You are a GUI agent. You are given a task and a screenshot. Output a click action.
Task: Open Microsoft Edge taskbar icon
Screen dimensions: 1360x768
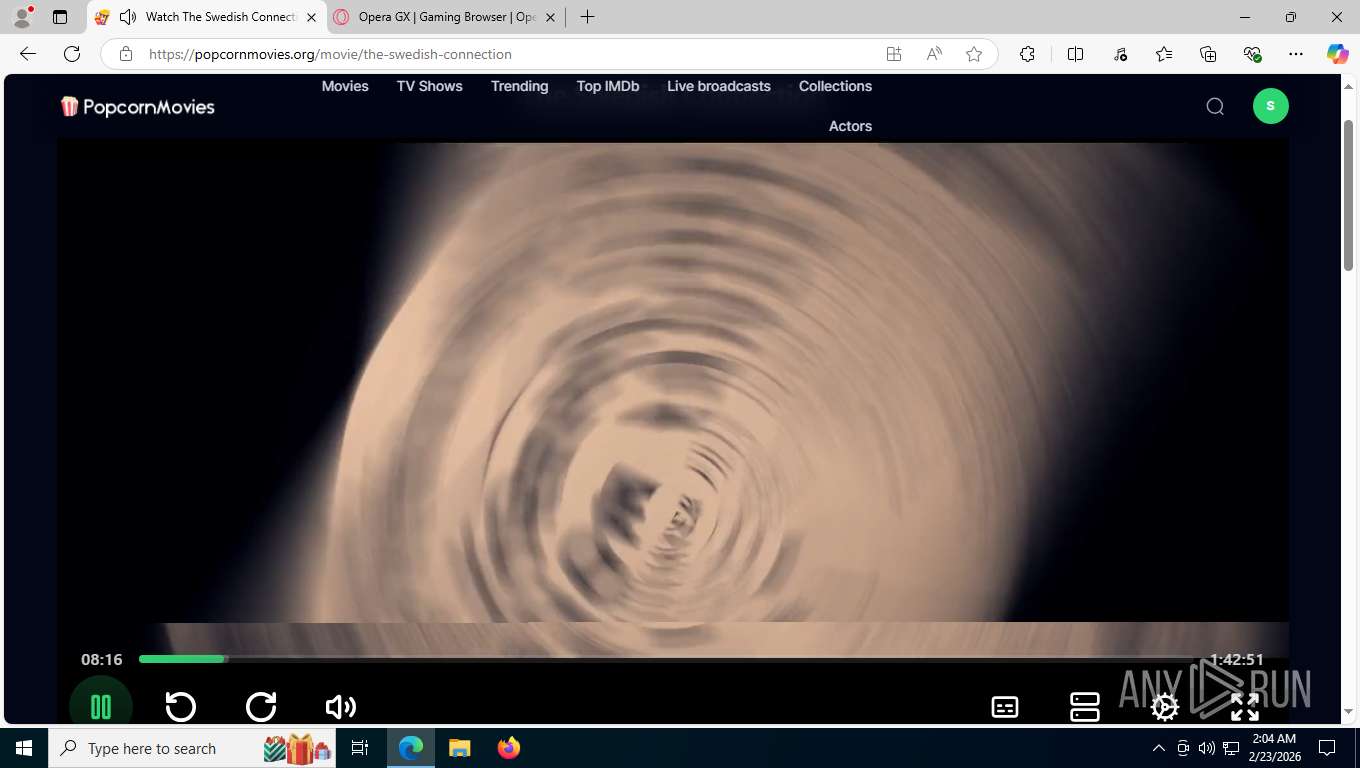[411, 748]
